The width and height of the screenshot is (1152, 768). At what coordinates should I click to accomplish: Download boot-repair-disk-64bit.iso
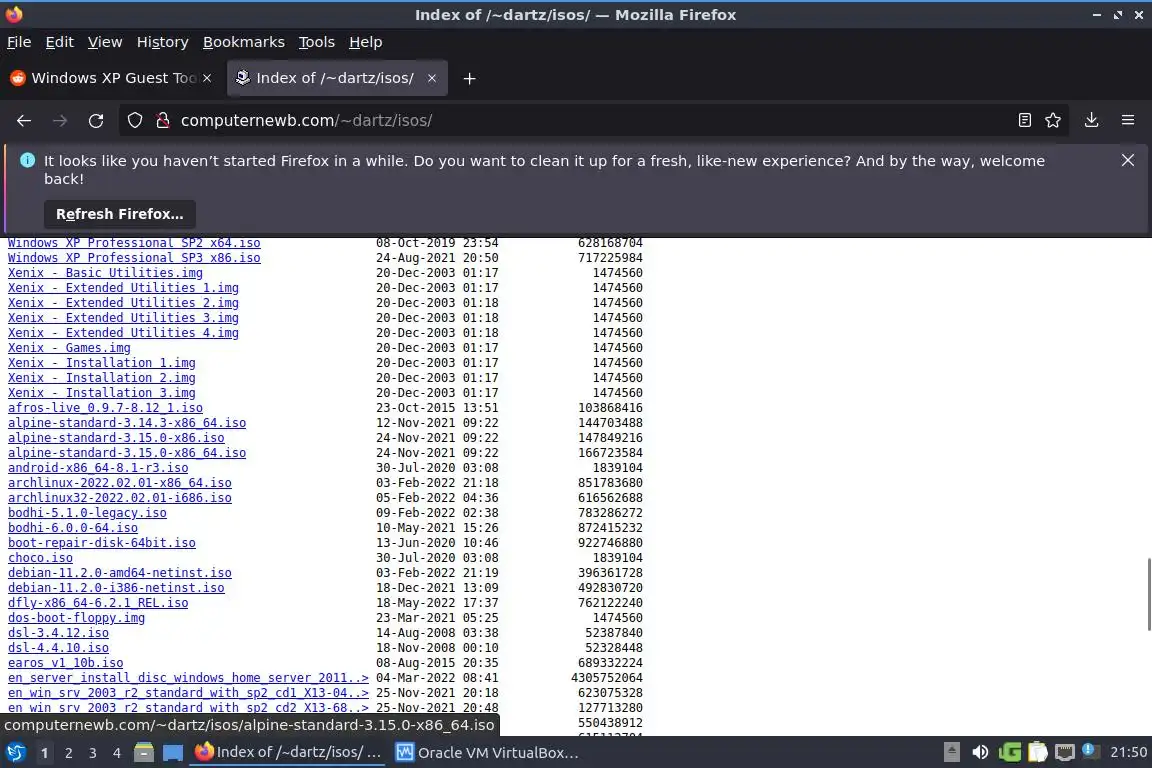101,542
